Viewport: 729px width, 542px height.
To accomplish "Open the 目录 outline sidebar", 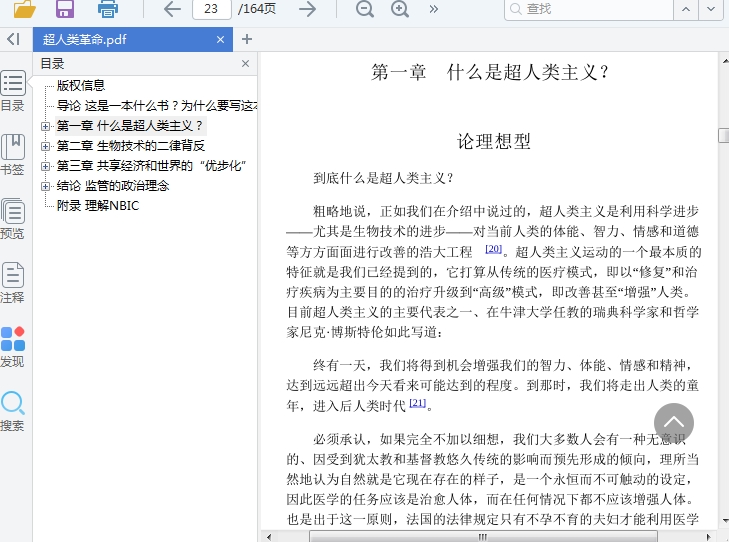I will pyautogui.click(x=13, y=91).
